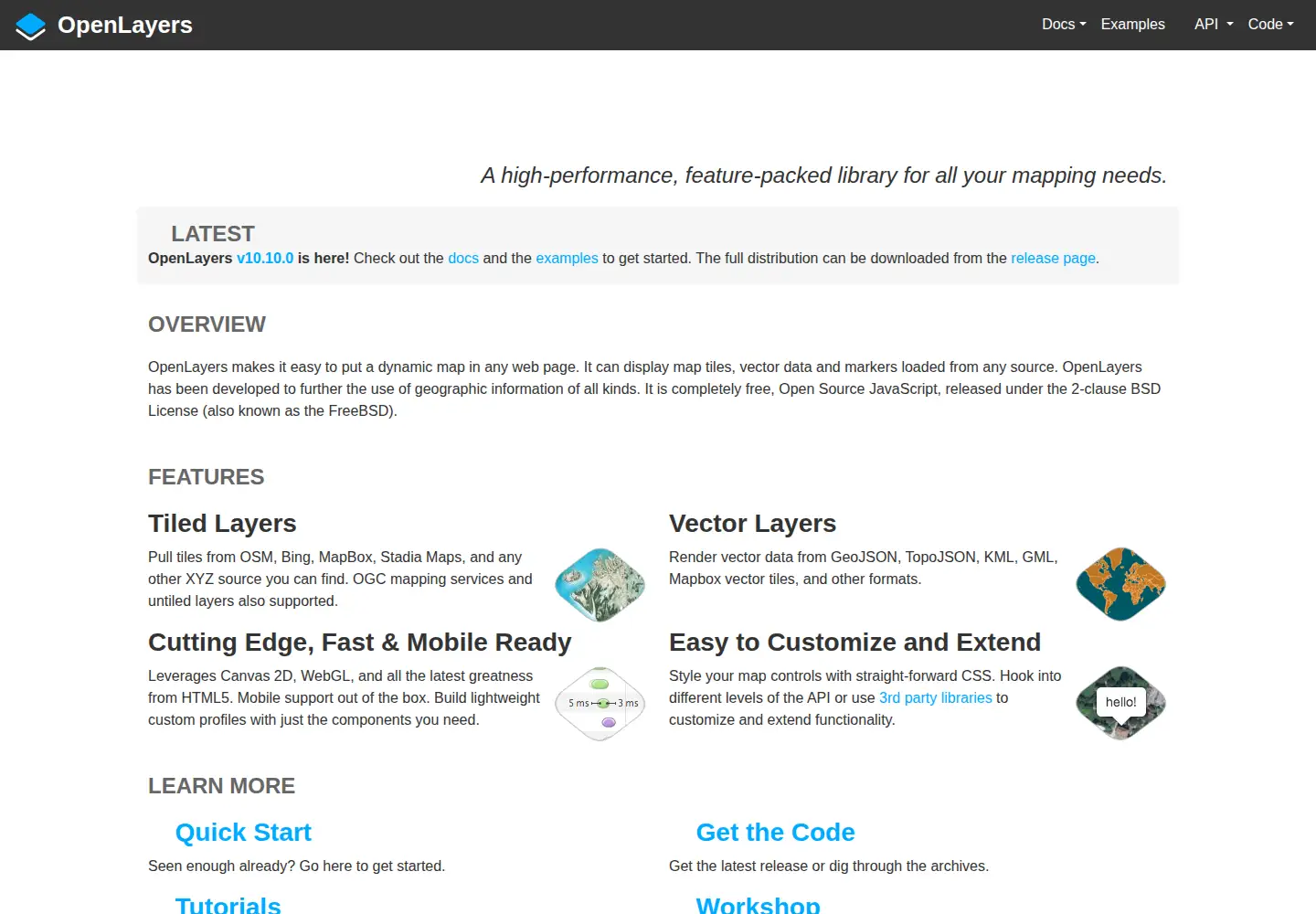Viewport: 1316px width, 914px height.
Task: Click the OVERVIEW section heading
Action: pos(207,324)
